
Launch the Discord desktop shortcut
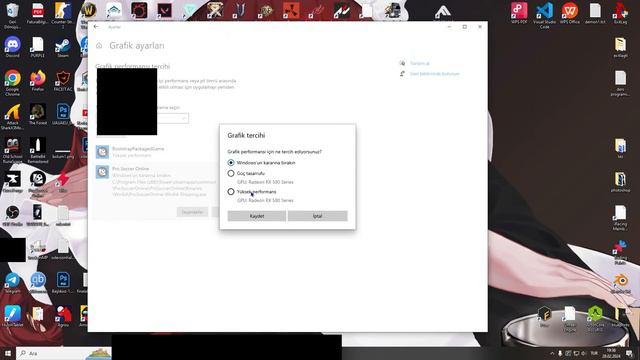(12, 47)
